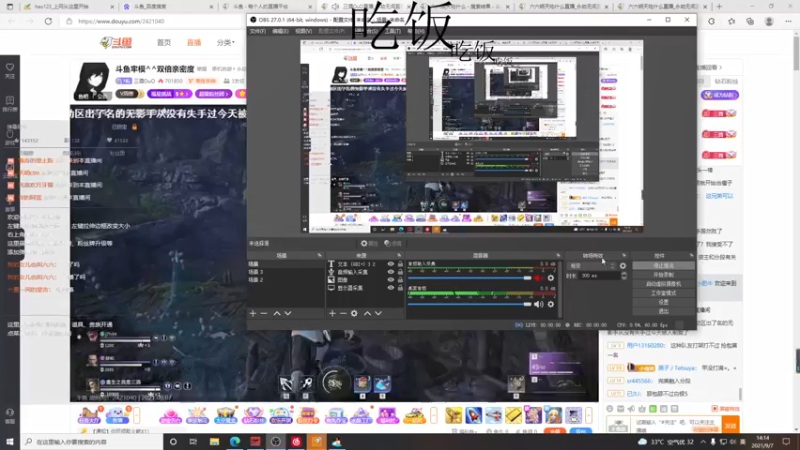Open Windows Start menu
Screen dimensions: 800x450
coord(10,441)
